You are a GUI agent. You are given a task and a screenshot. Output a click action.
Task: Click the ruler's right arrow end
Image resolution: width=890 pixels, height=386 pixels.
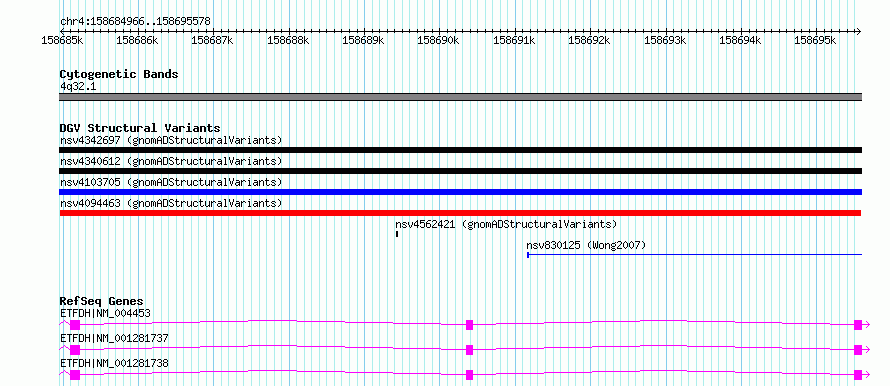pyautogui.click(x=858, y=31)
